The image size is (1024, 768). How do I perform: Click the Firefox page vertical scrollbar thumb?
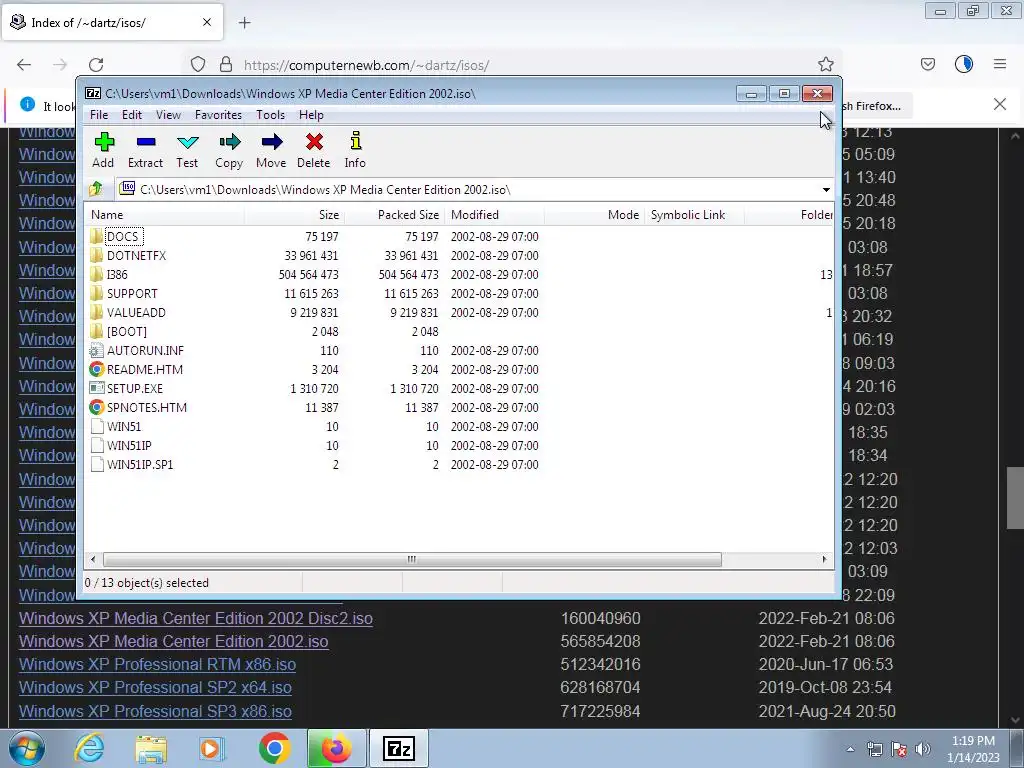click(x=1015, y=499)
